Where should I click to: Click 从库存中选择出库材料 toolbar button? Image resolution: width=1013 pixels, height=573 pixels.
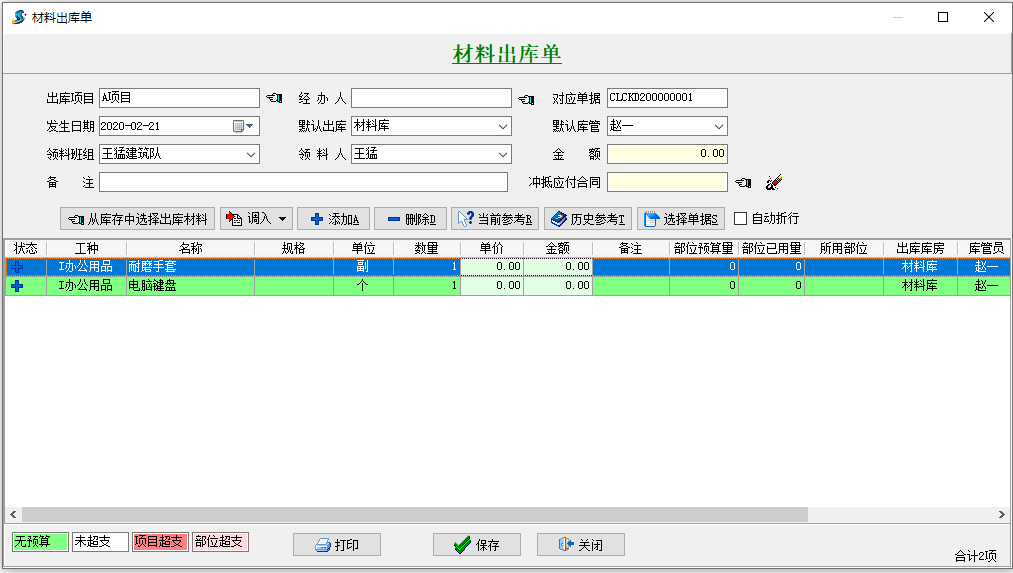tap(138, 219)
